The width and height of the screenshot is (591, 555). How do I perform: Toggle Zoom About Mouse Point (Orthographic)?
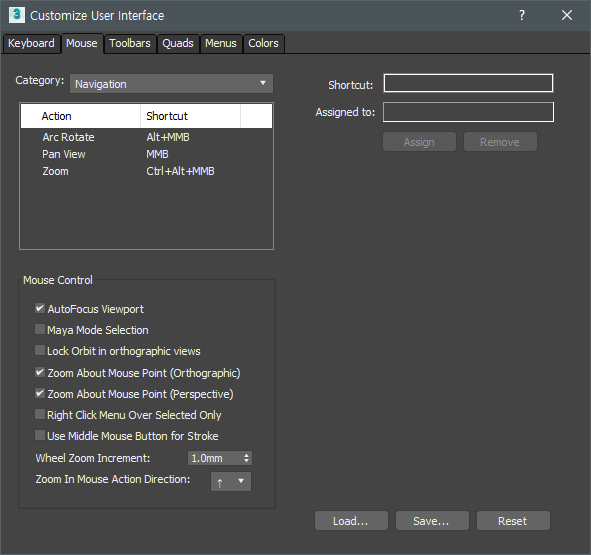40,373
